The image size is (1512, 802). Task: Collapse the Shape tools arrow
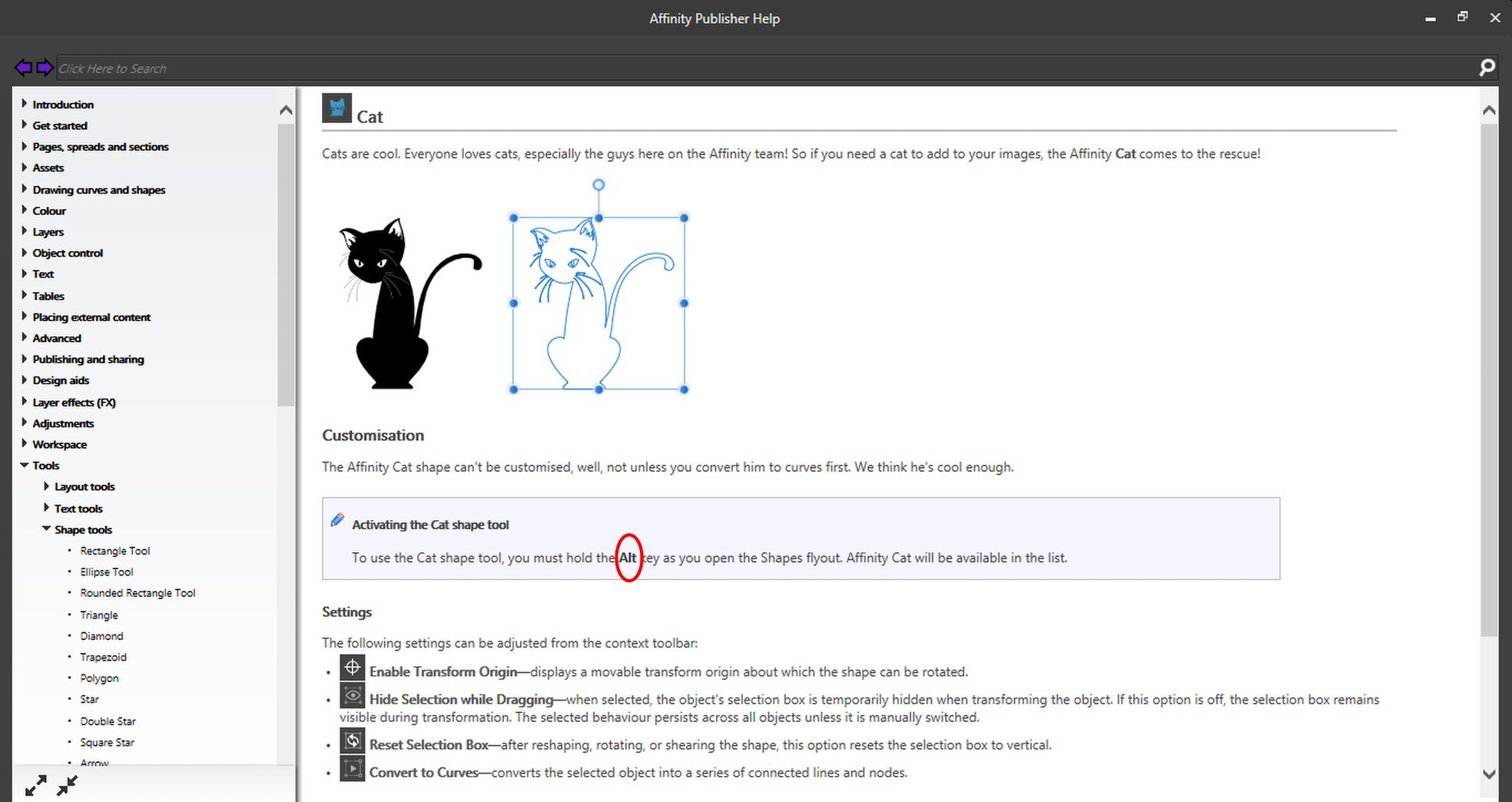[46, 529]
